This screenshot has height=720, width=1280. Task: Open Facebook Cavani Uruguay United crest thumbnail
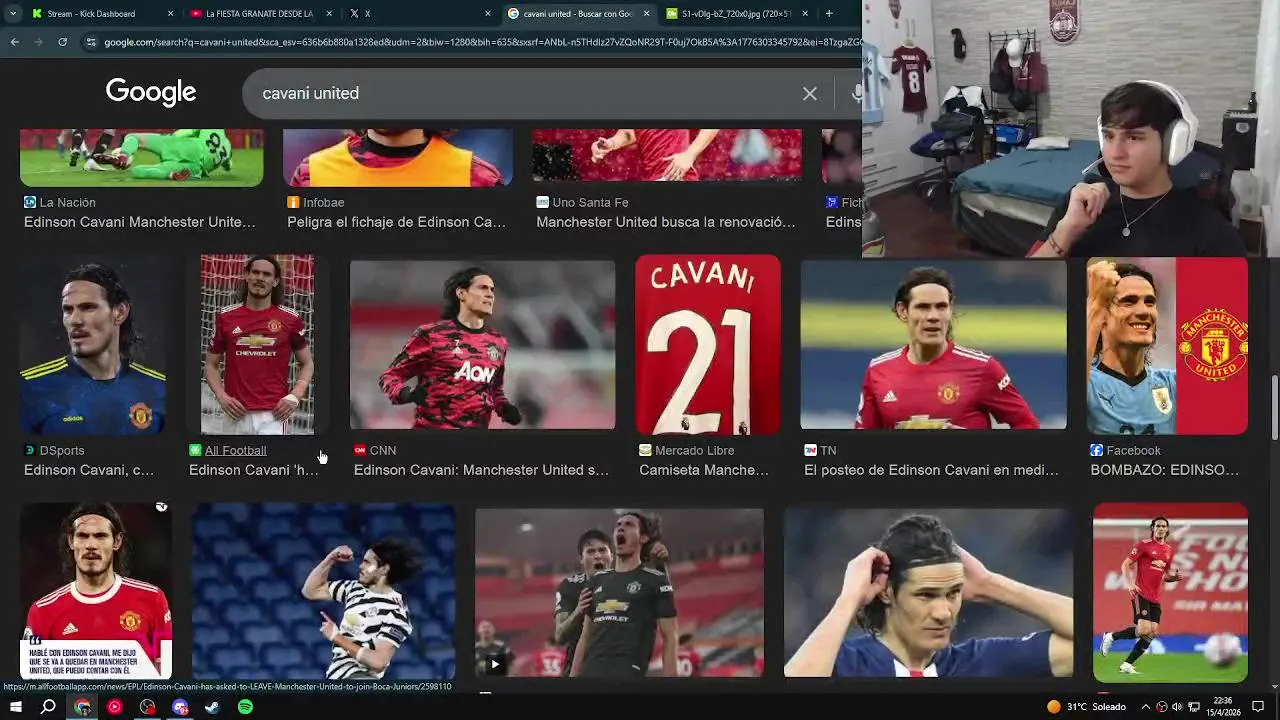click(1167, 345)
